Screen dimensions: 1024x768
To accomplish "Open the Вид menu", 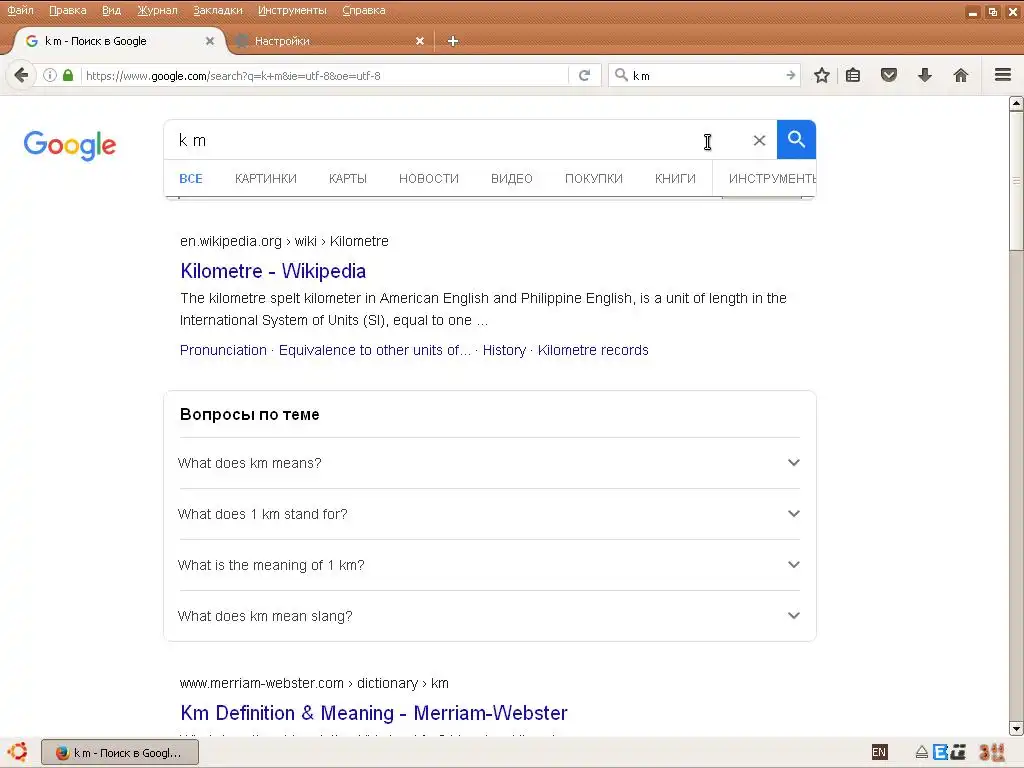I will tap(111, 10).
